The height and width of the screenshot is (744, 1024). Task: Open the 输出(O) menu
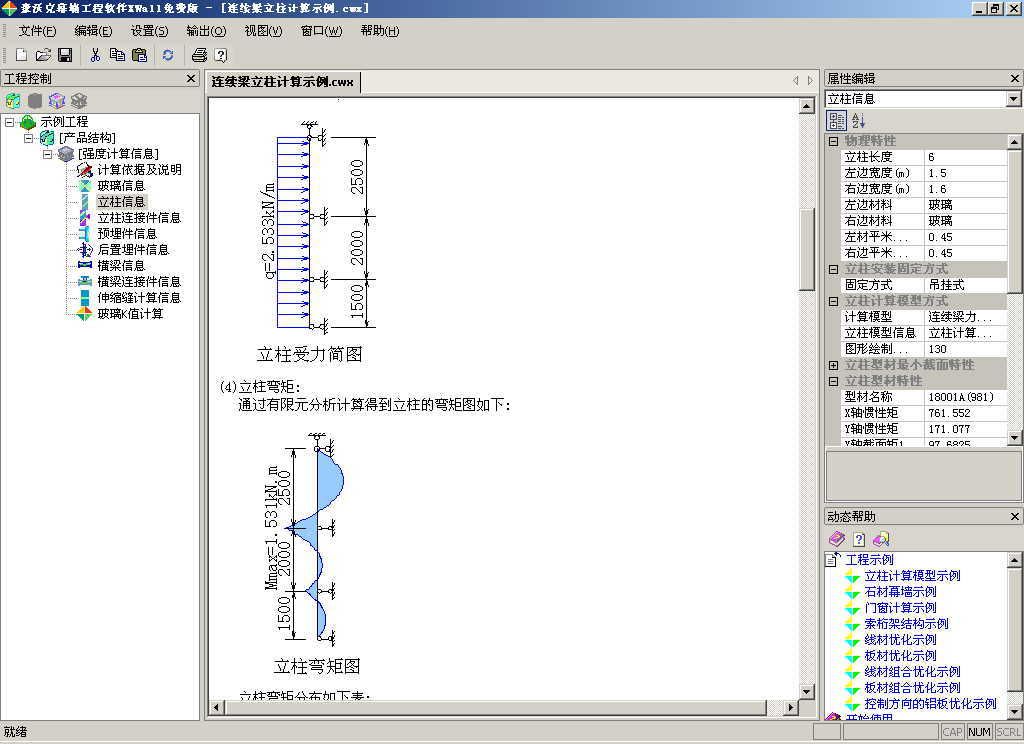click(x=206, y=31)
